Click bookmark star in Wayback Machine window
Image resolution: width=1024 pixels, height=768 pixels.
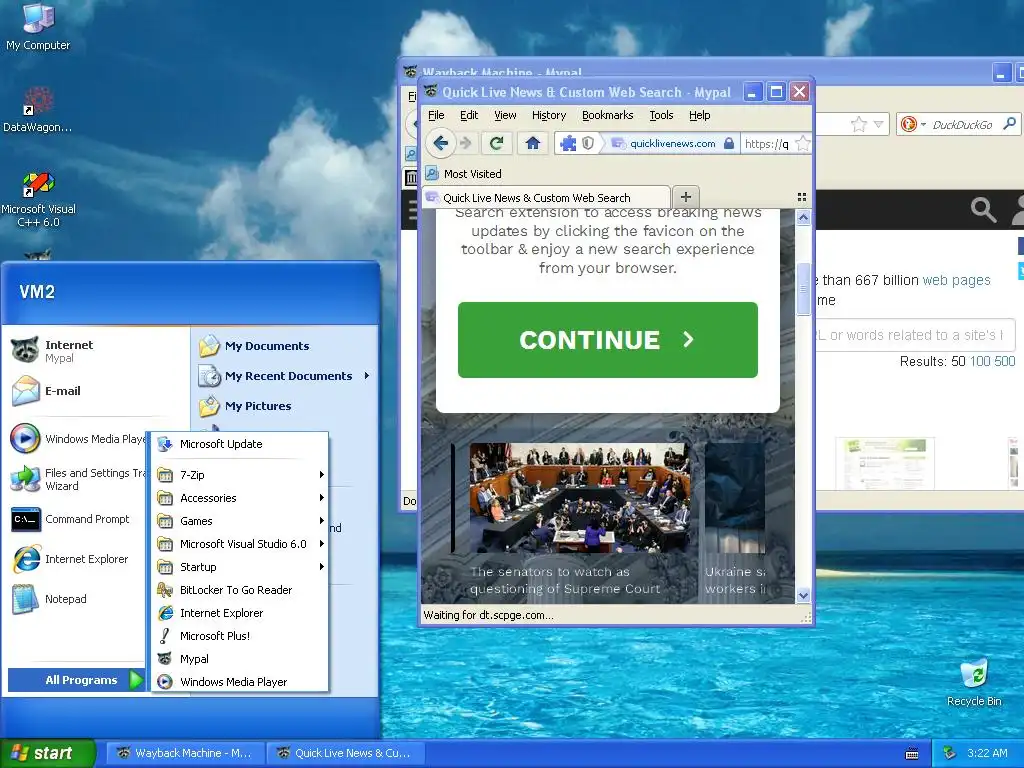[859, 124]
